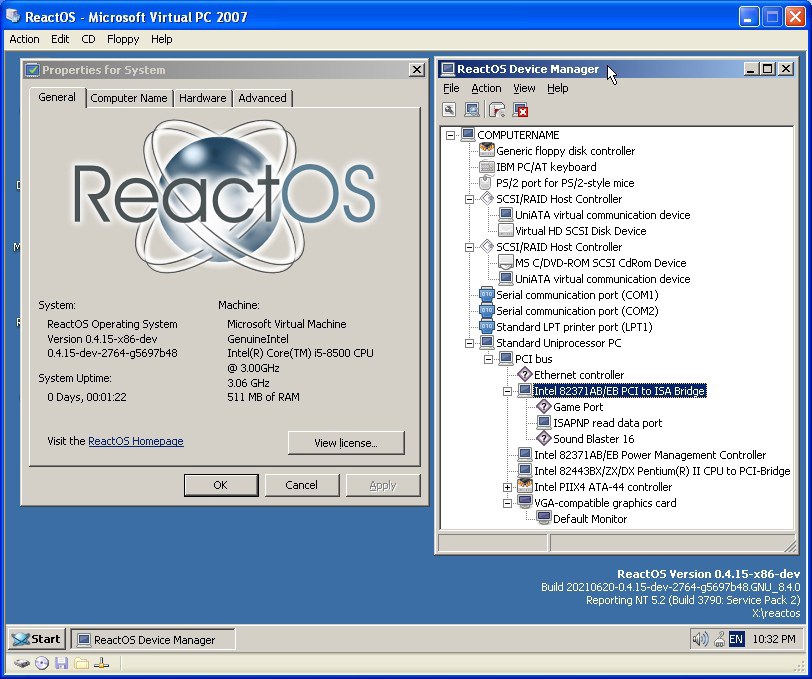Image resolution: width=812 pixels, height=679 pixels.
Task: Open the Device Manager Action menu
Action: pos(486,89)
